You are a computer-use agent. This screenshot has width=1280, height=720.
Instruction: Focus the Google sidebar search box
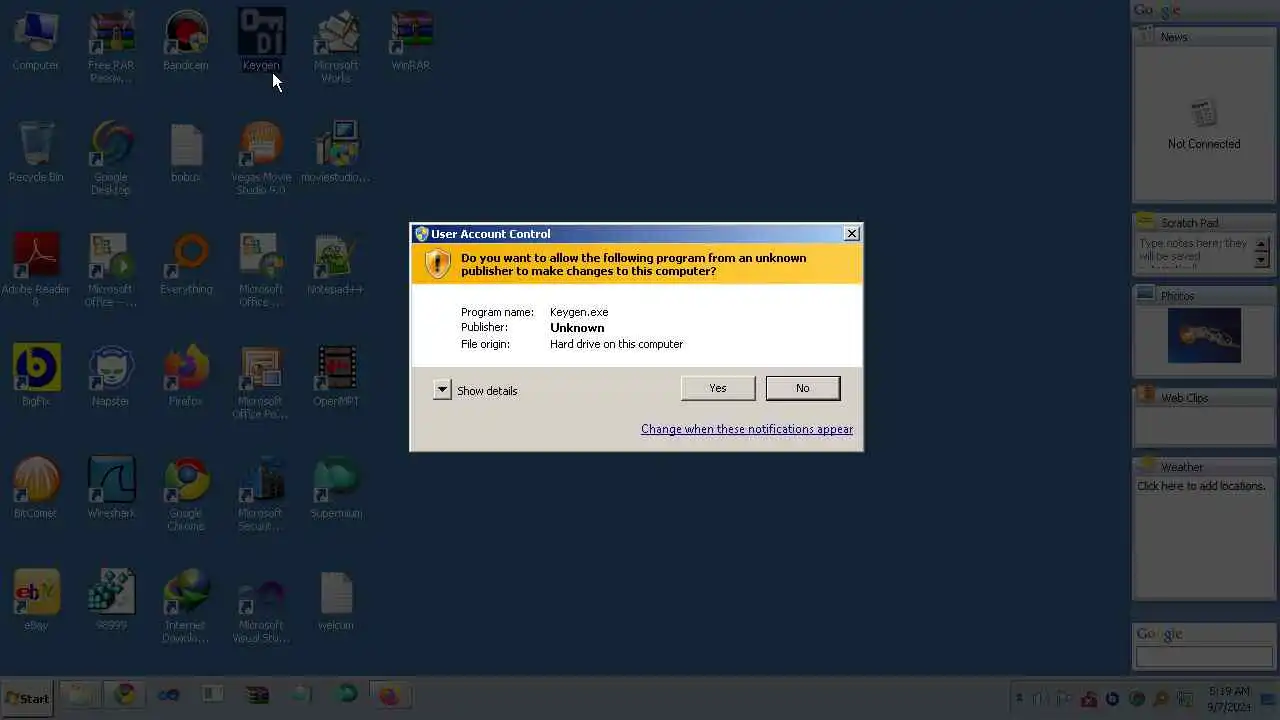pyautogui.click(x=1204, y=657)
